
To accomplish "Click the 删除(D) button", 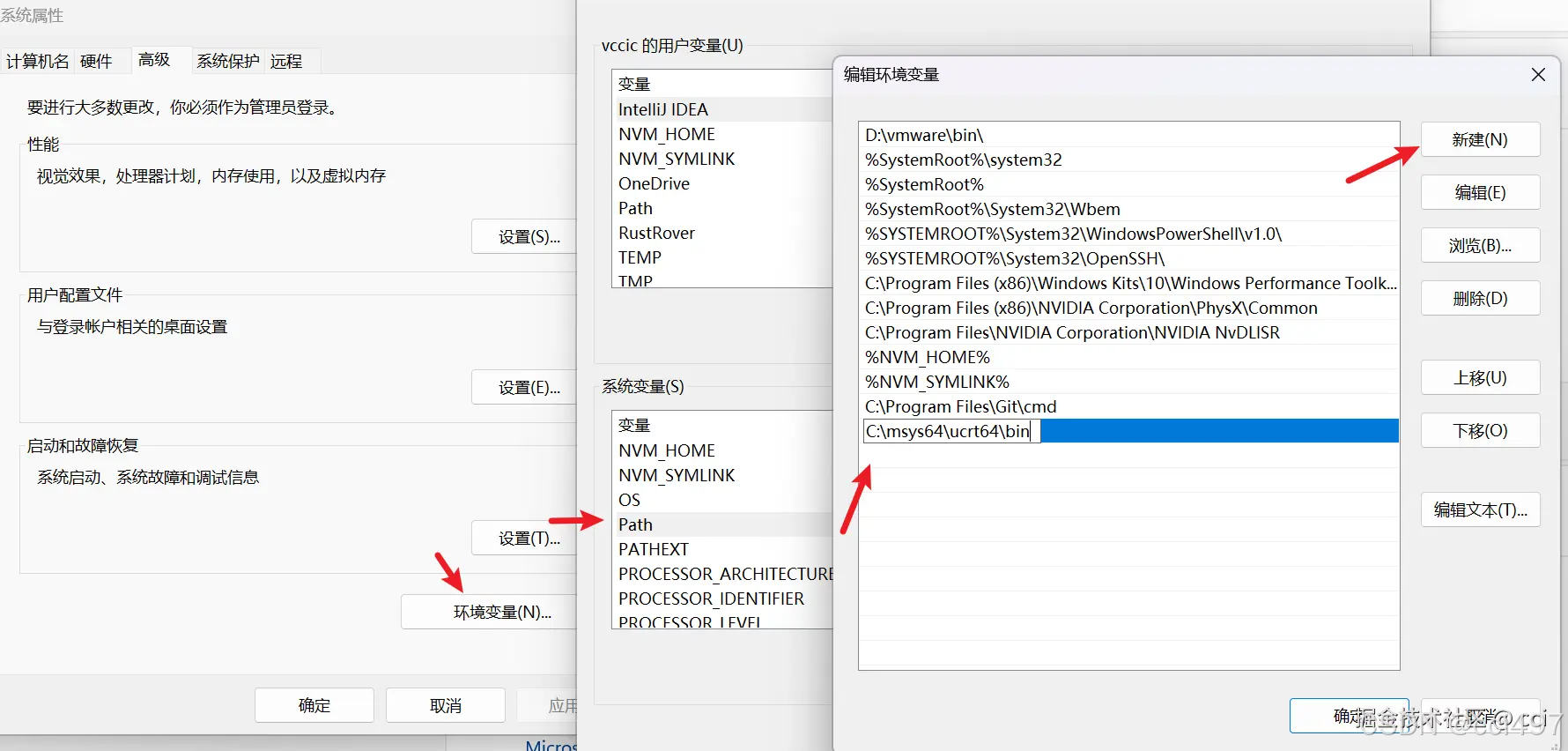I will (1480, 298).
